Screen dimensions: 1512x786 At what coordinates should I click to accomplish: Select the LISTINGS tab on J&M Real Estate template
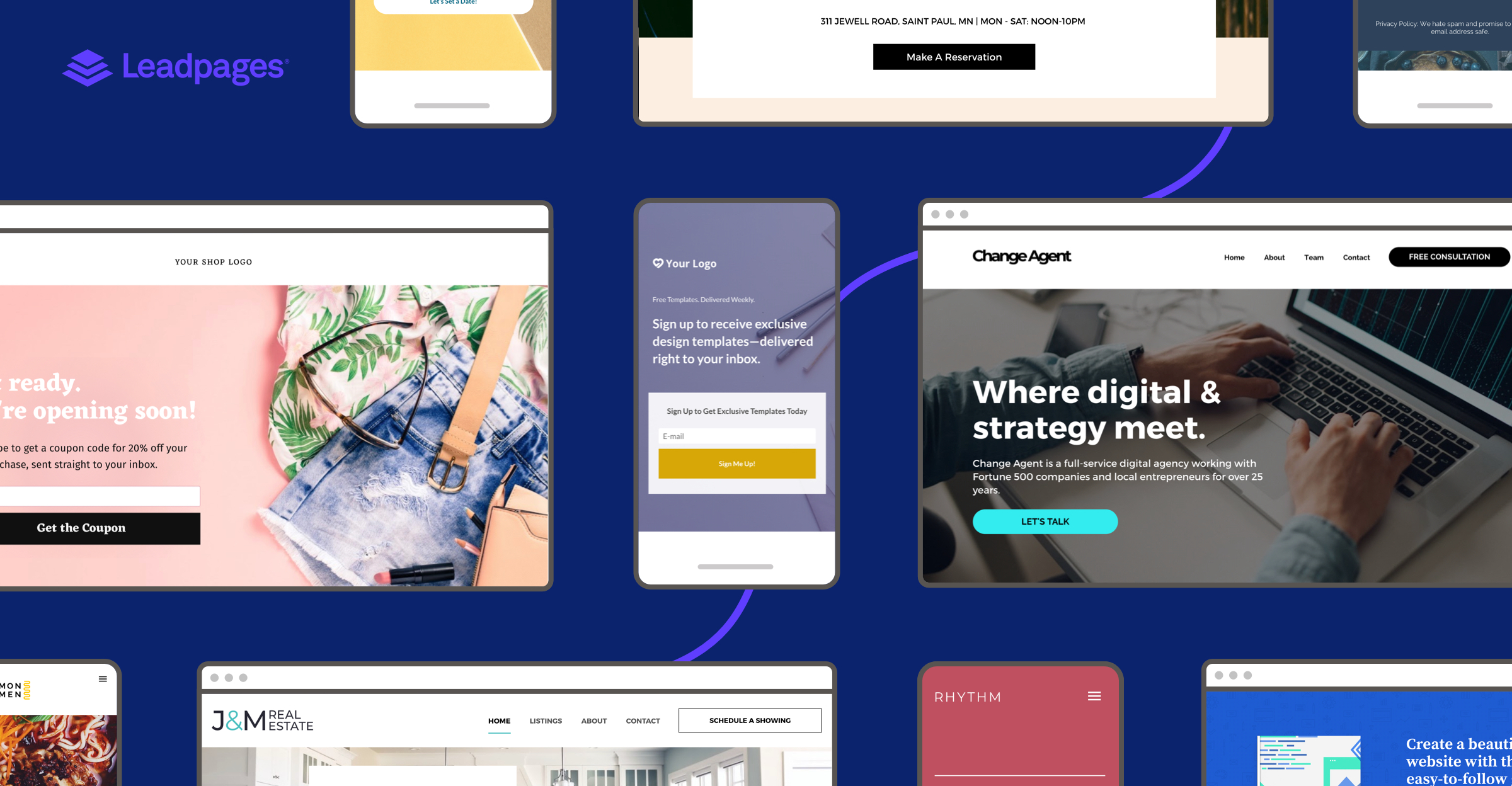(x=546, y=720)
